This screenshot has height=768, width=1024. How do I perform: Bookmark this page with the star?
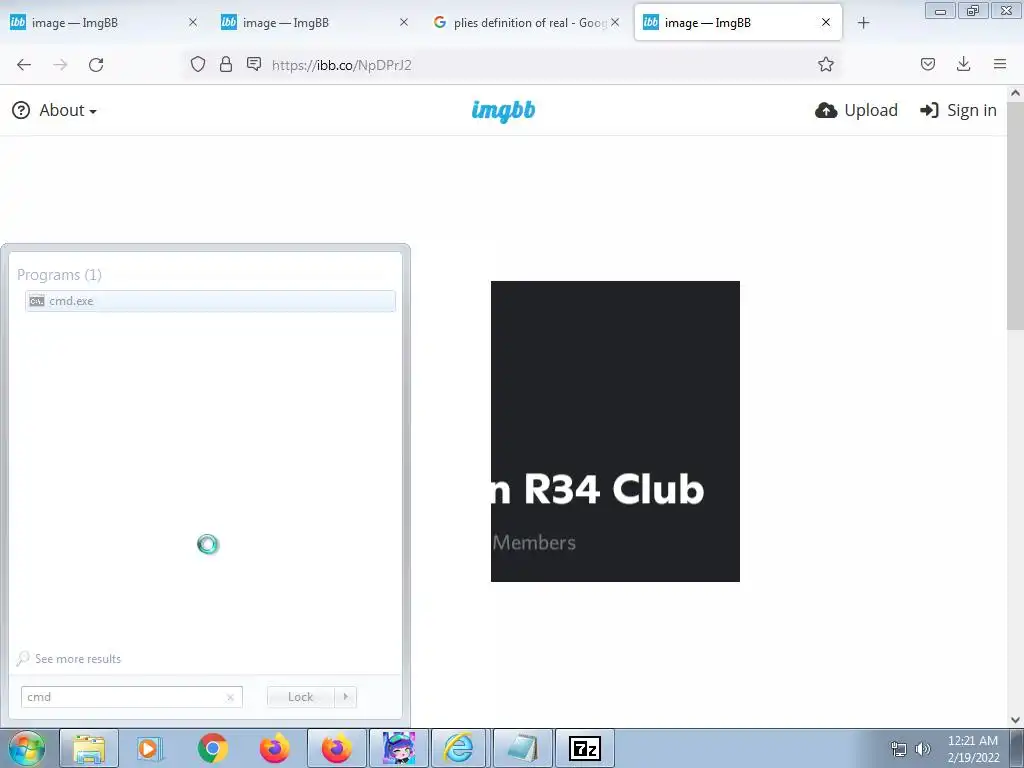(825, 64)
